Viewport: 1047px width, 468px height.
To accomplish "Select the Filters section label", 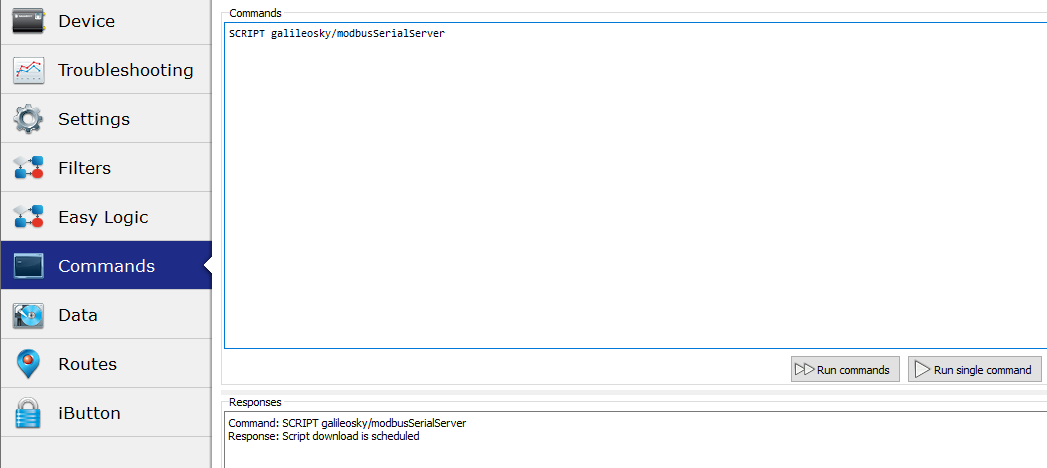I will pos(84,168).
